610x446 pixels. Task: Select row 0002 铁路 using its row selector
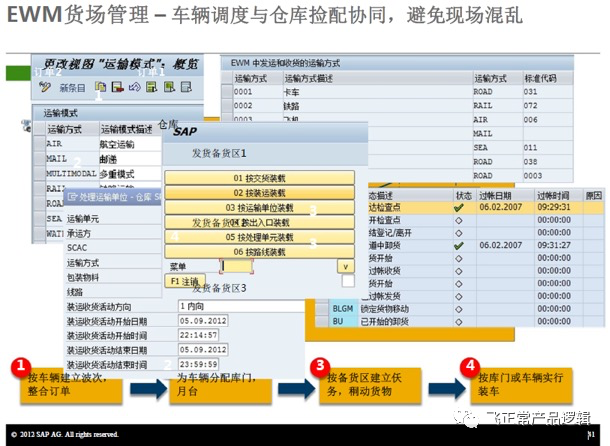(227, 106)
